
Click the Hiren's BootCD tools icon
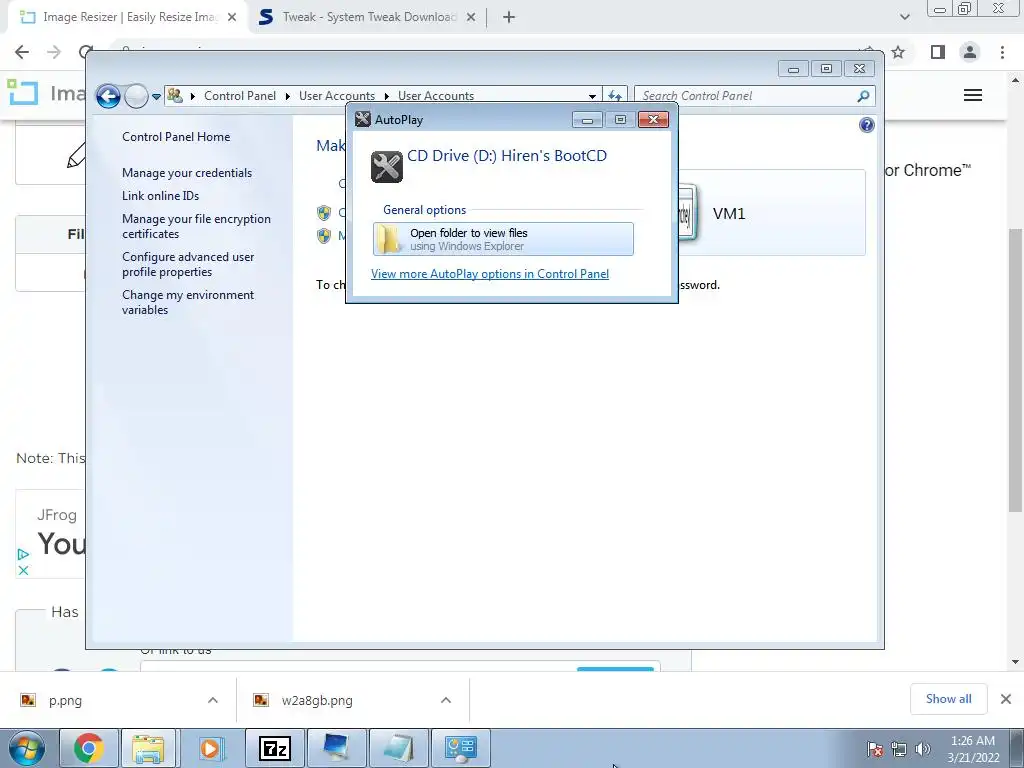pos(387,167)
